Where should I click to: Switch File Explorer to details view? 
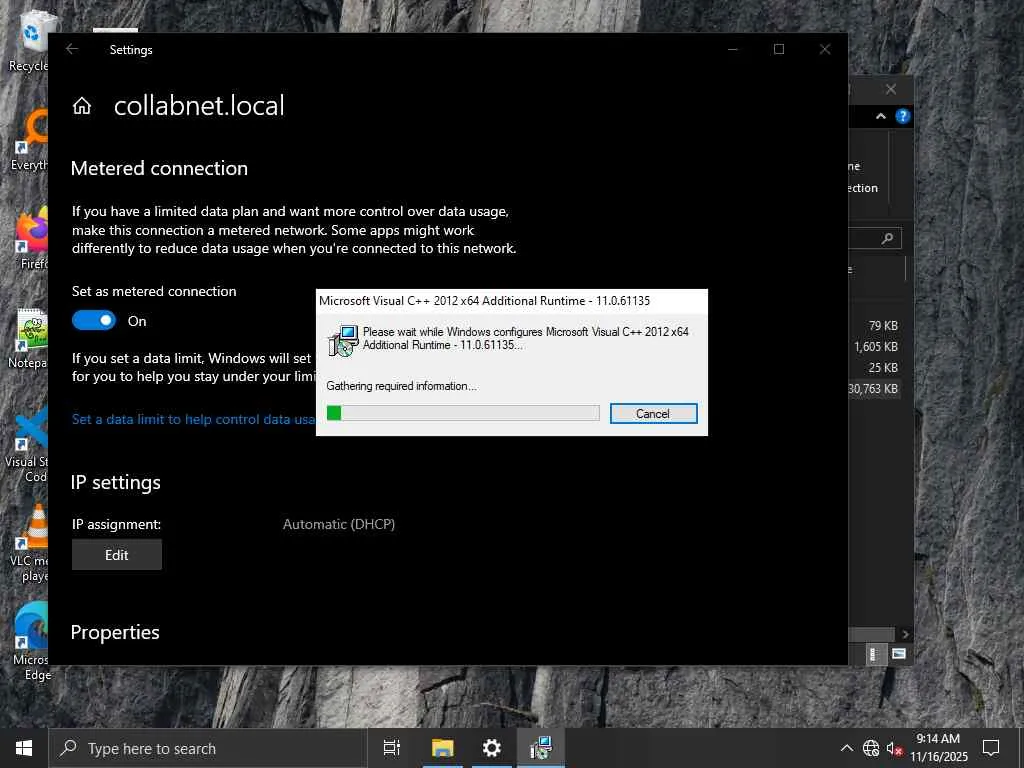point(874,654)
